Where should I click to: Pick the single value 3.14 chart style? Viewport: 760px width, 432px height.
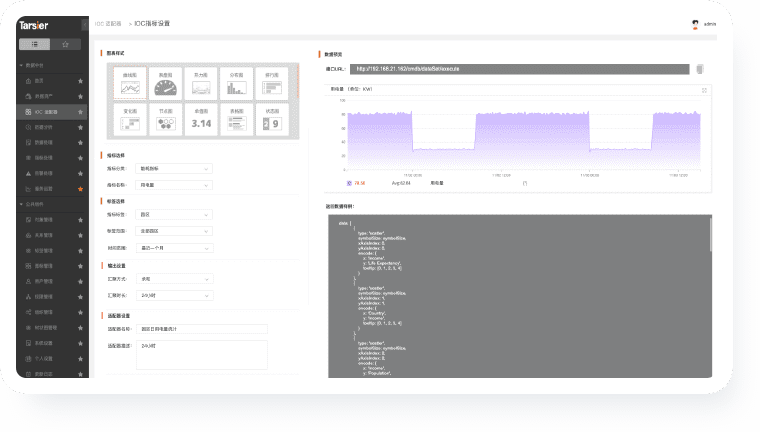click(x=201, y=119)
